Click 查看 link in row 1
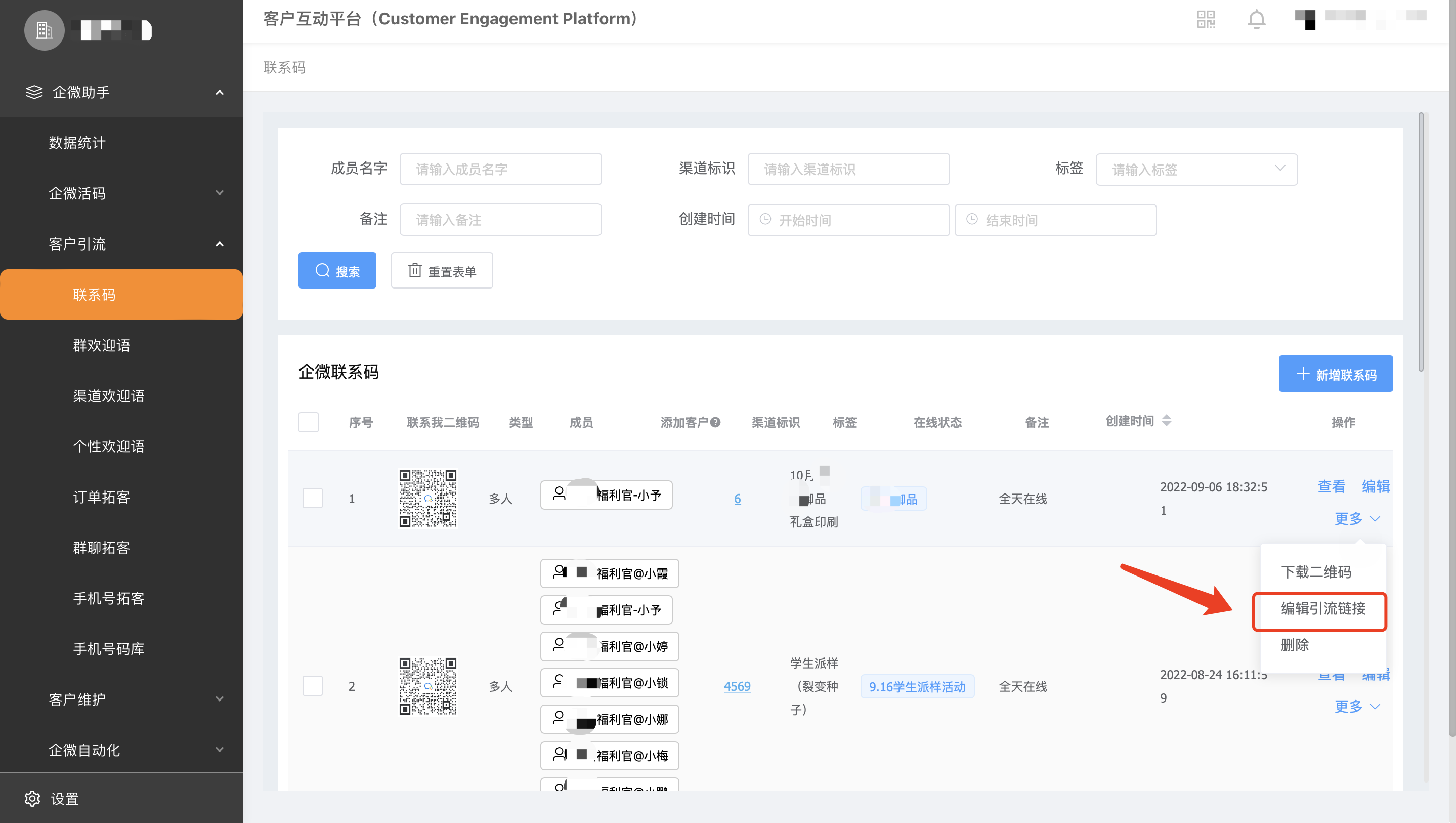 [x=1331, y=486]
